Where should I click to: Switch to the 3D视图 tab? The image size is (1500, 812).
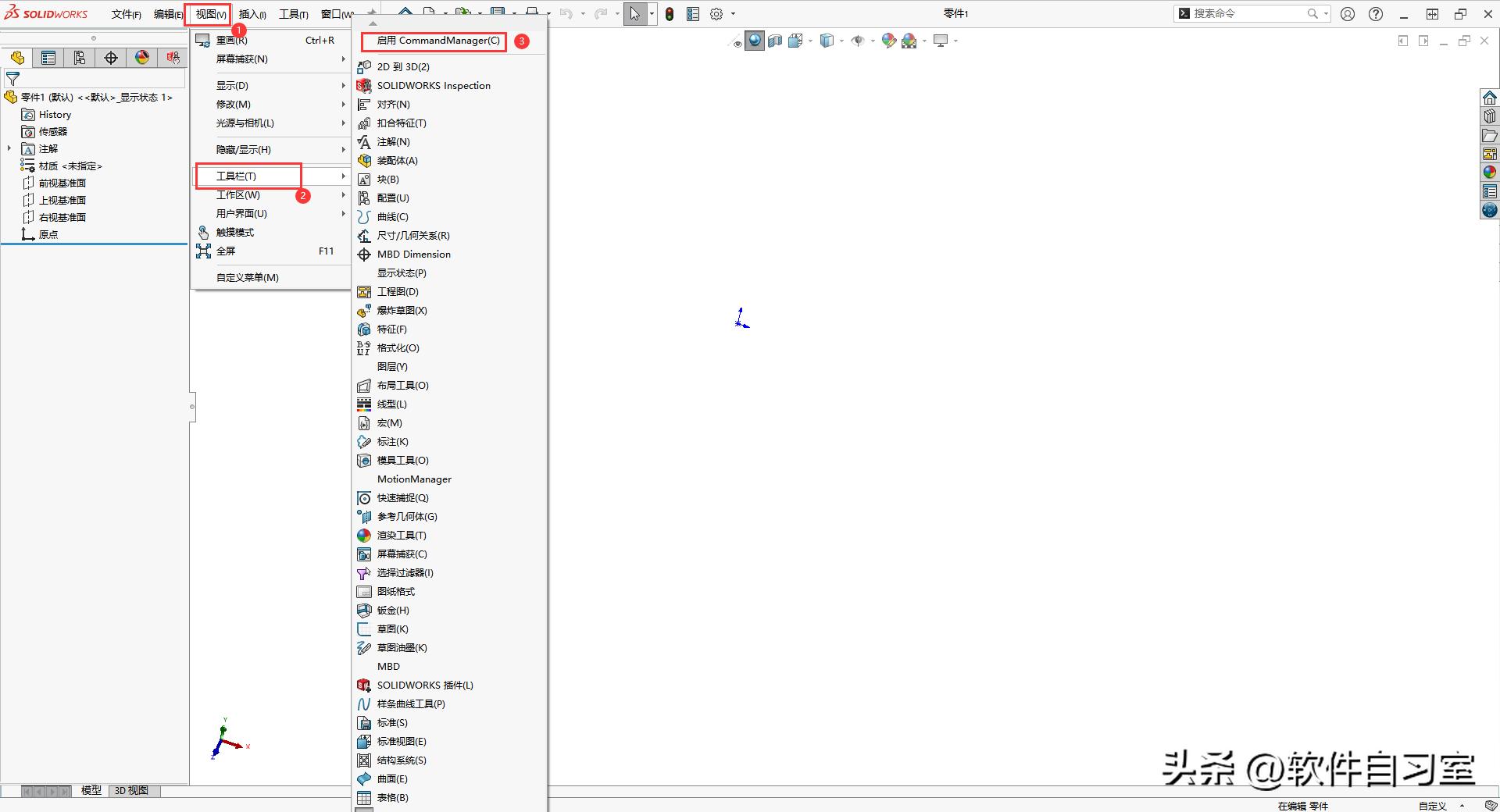point(131,790)
